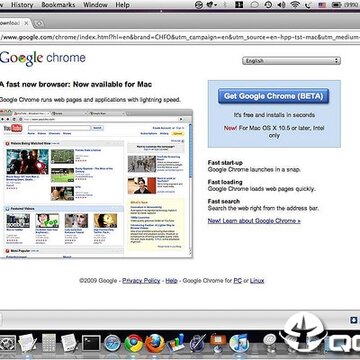Open the TextEdit paper-and-pen Dock icon
Image resolution: width=360 pixels, height=360 pixels.
click(27, 343)
